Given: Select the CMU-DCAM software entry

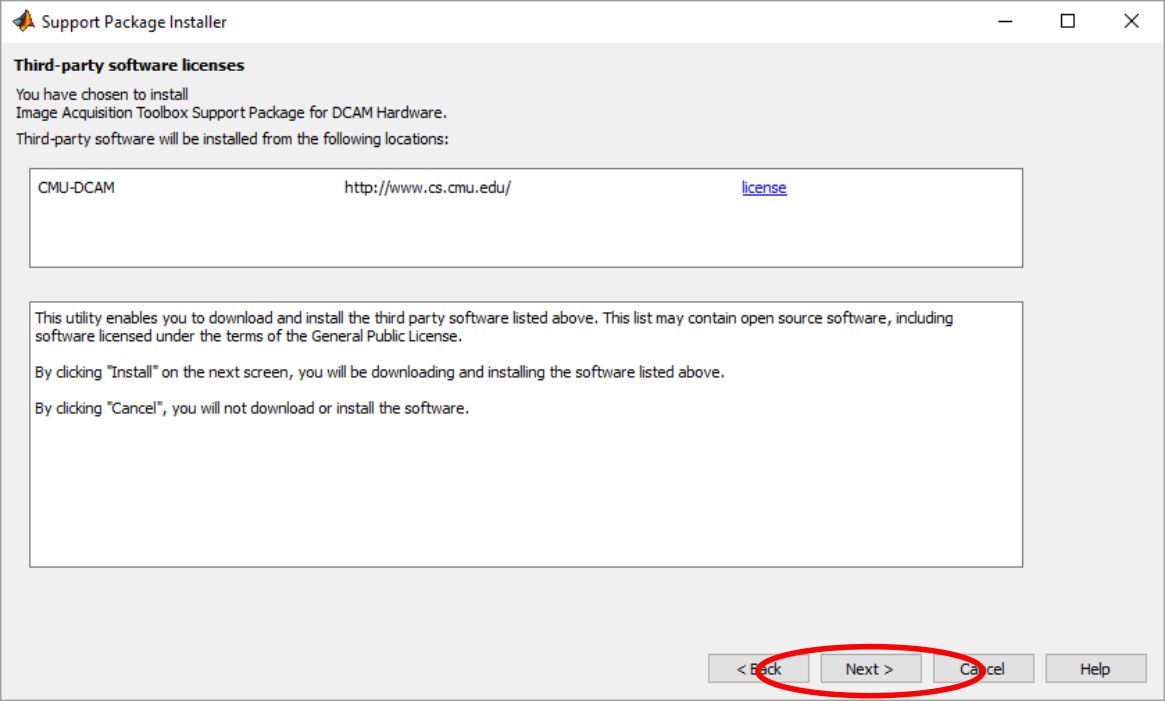Looking at the screenshot, I should point(76,188).
